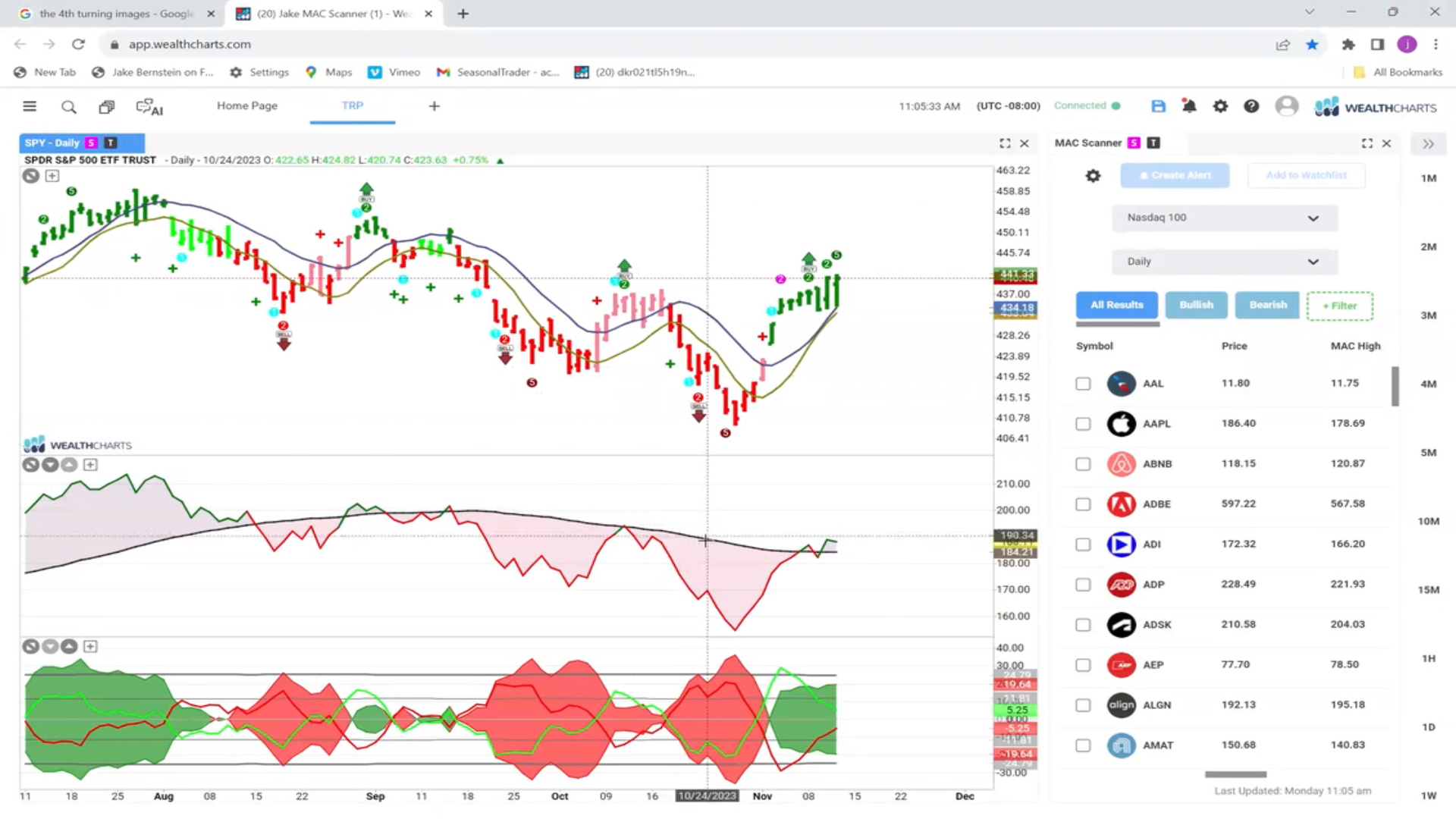Screen dimensions: 1456x819
Task: Maximize the SPY chart panel
Action: pos(1005,143)
